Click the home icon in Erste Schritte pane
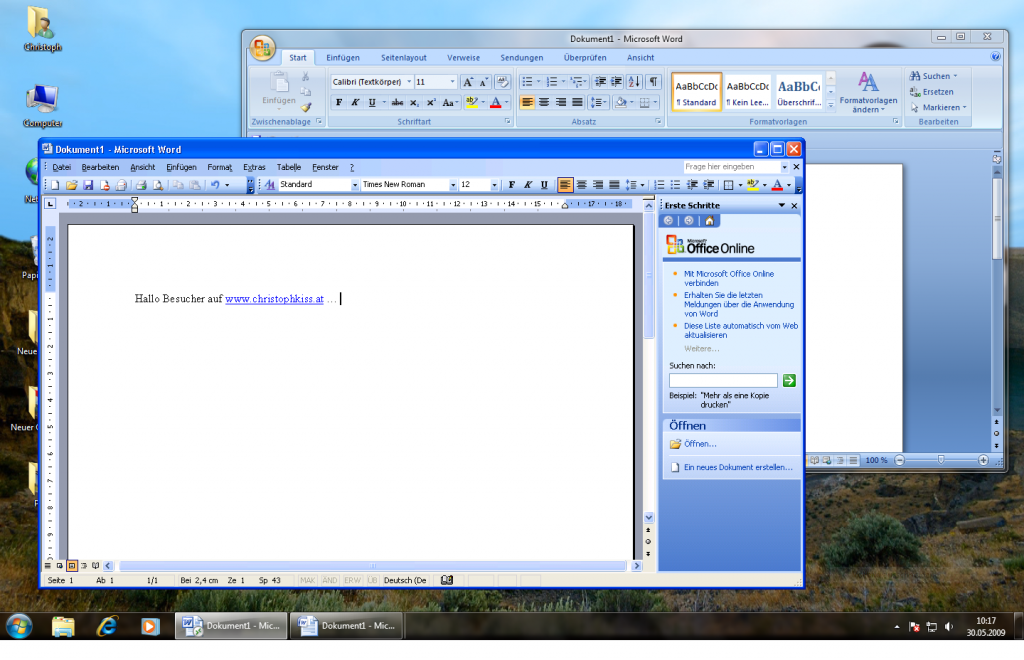Screen dimensions: 1024x660 click(709, 221)
